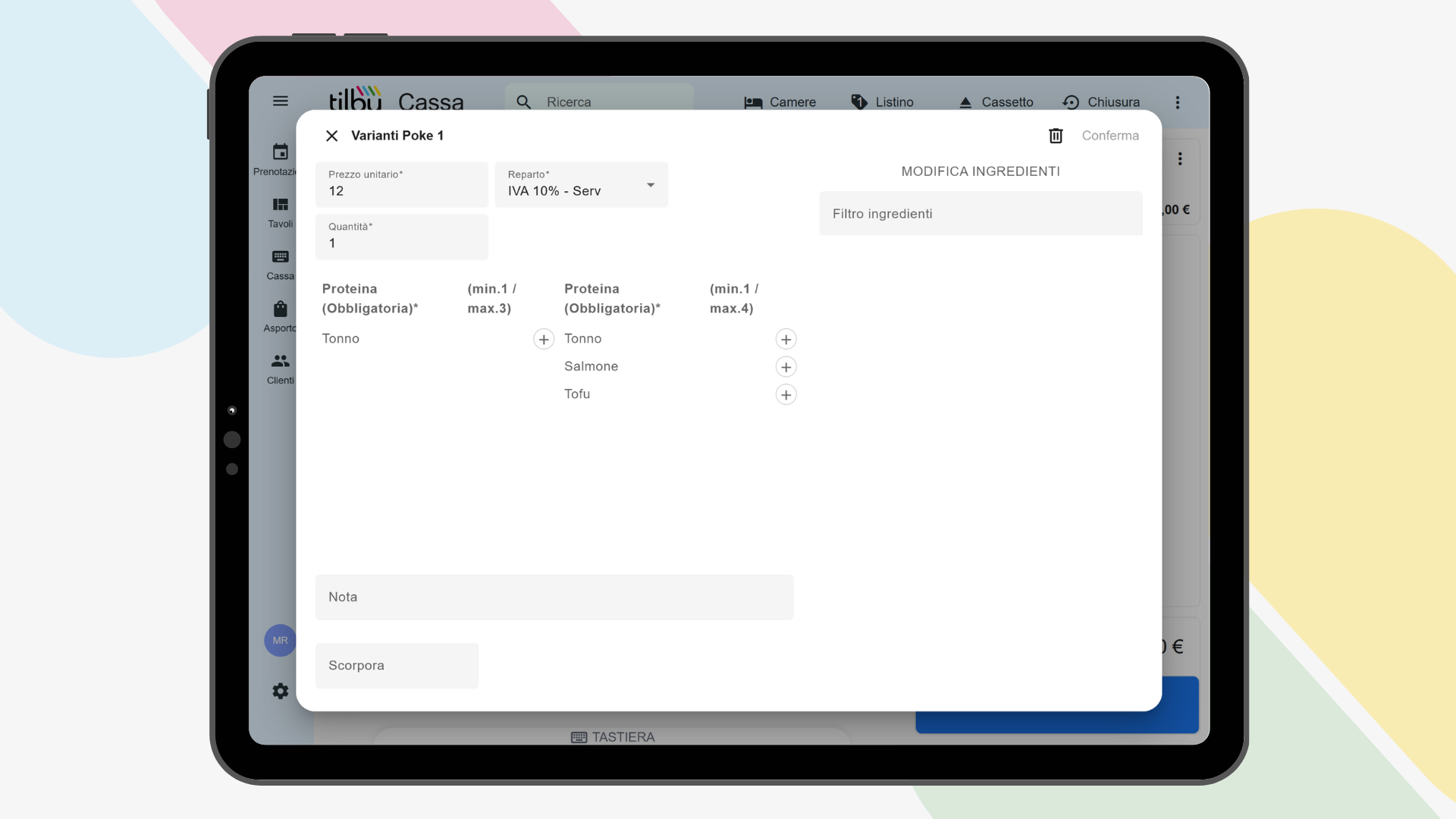Open Chiusura from the top bar
Screen dimensions: 1456x819
pyautogui.click(x=1101, y=102)
